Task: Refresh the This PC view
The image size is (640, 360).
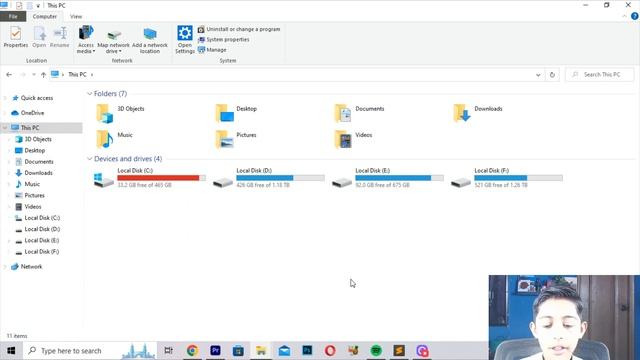Action: point(552,75)
